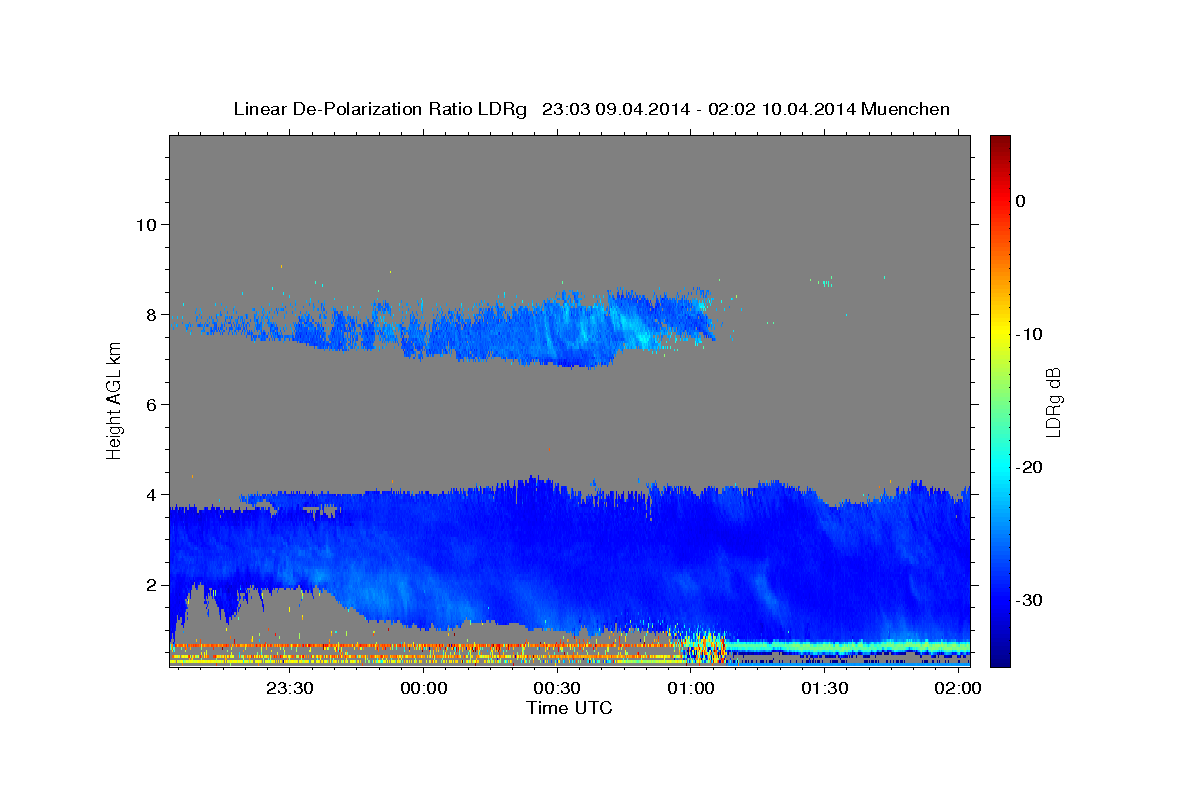Click the 'LDRg dB' colorbar label
The width and height of the screenshot is (1200, 800).
(x=1053, y=401)
